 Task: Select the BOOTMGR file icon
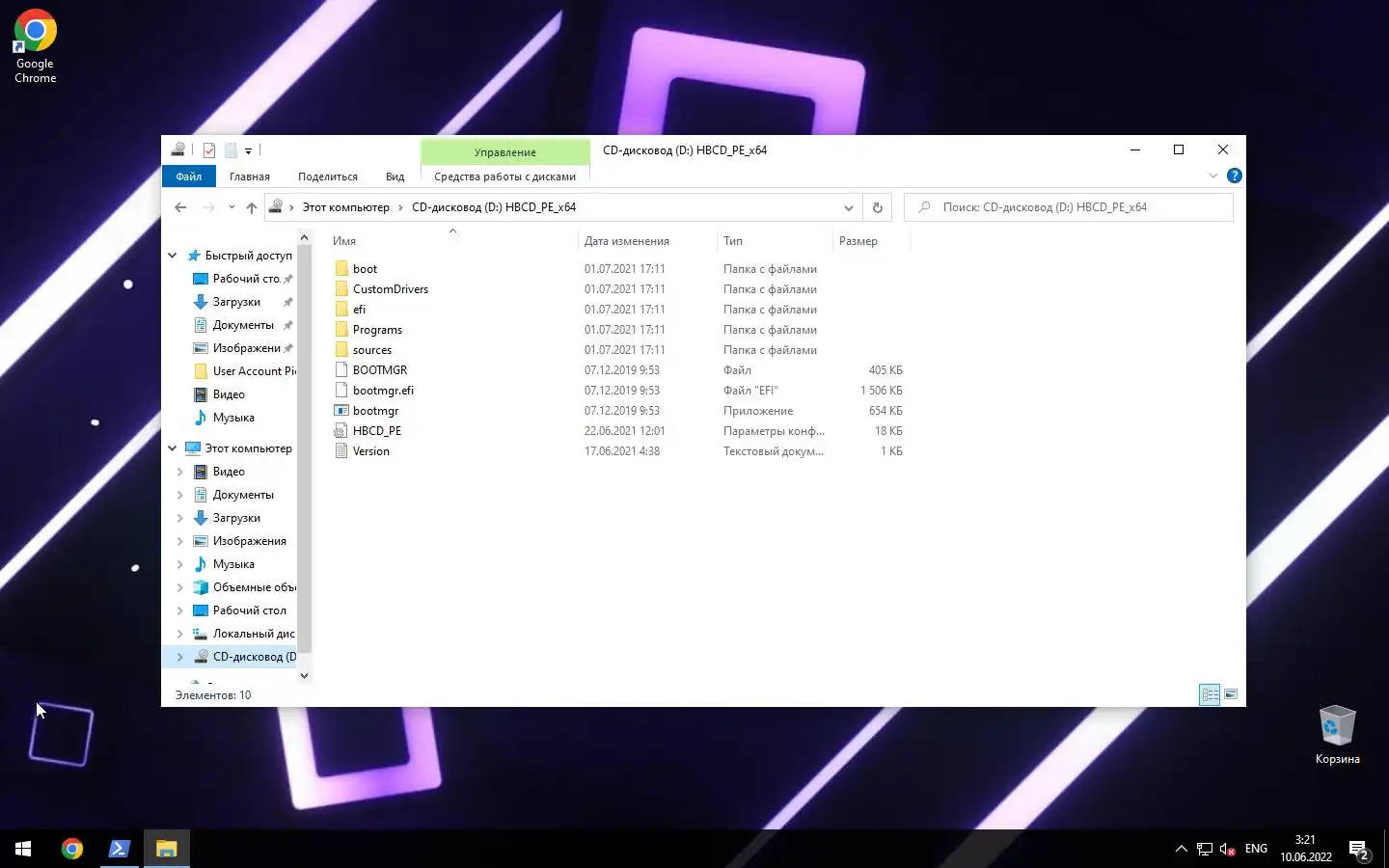[x=341, y=370]
